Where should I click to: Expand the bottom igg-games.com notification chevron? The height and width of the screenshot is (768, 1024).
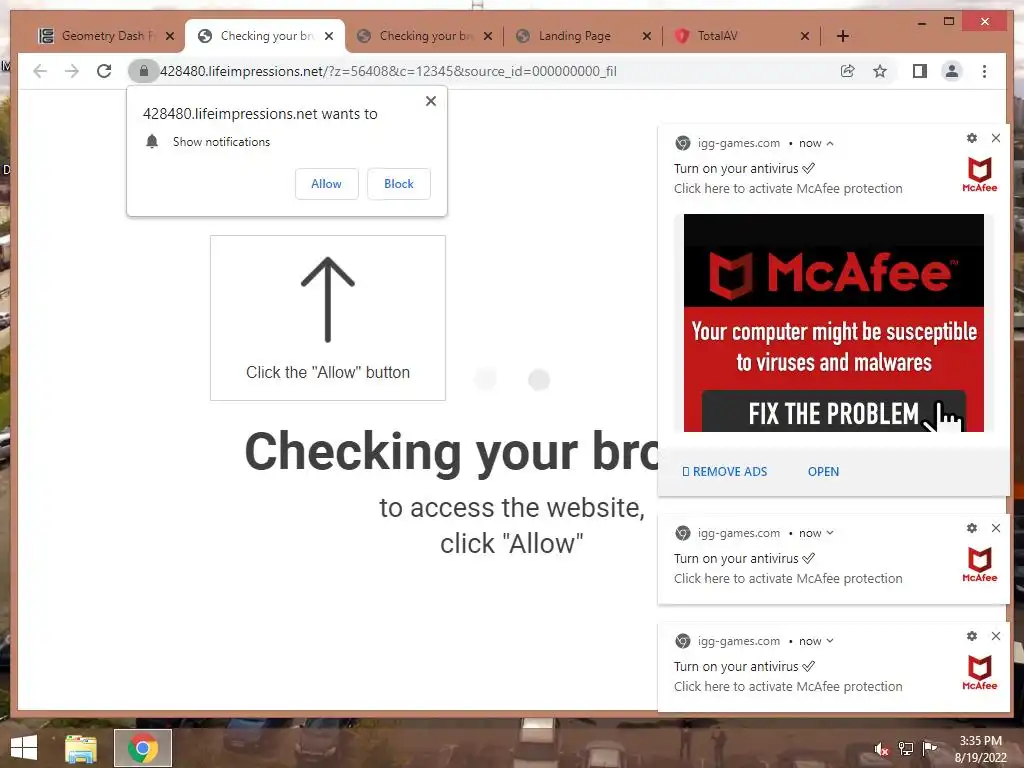click(x=830, y=641)
